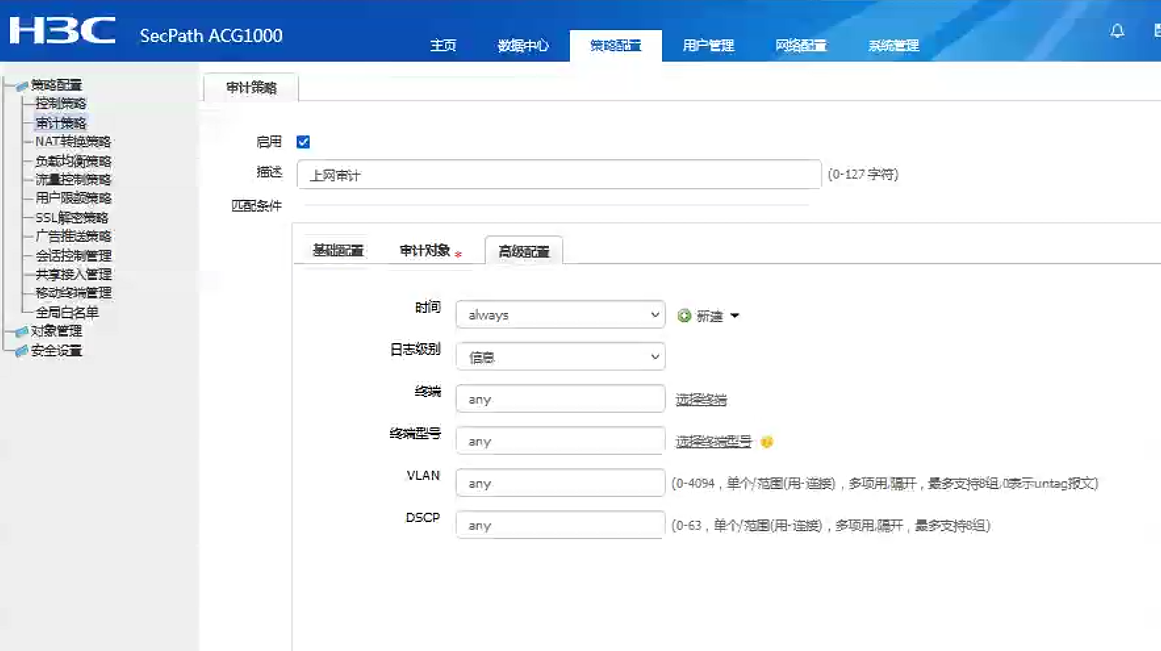Screen dimensions: 1161x651
Task: Open NAT转换策略 in the sidebar
Action: point(73,141)
